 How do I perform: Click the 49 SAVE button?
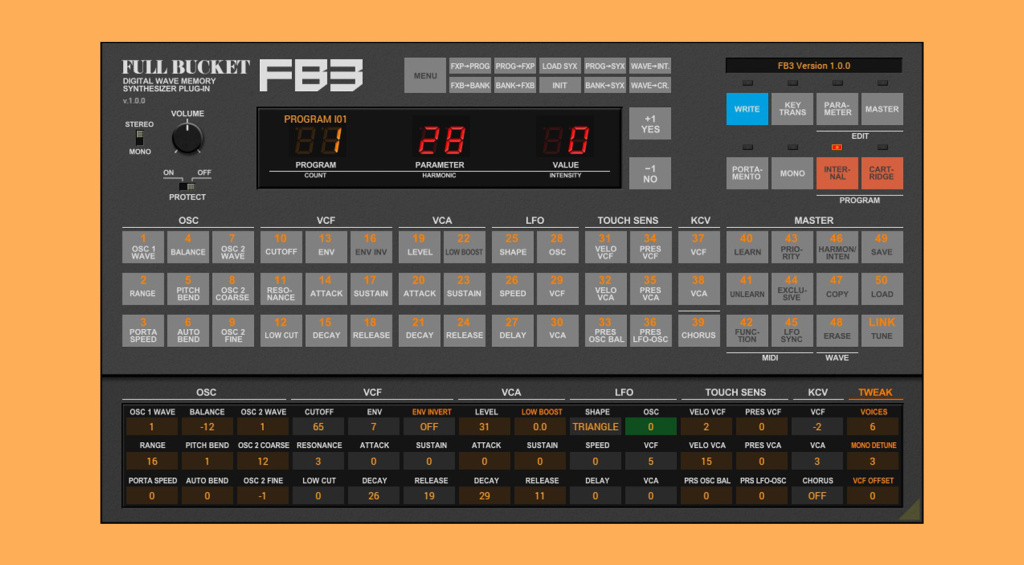click(882, 247)
